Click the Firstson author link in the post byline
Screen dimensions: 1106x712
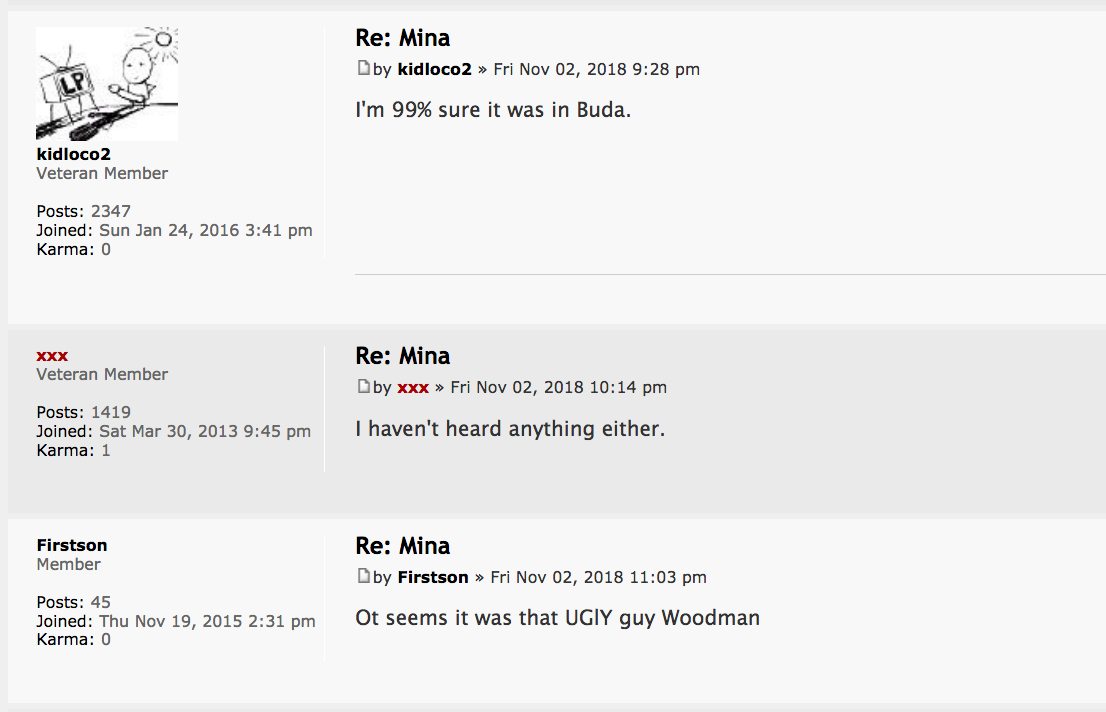tap(433, 577)
